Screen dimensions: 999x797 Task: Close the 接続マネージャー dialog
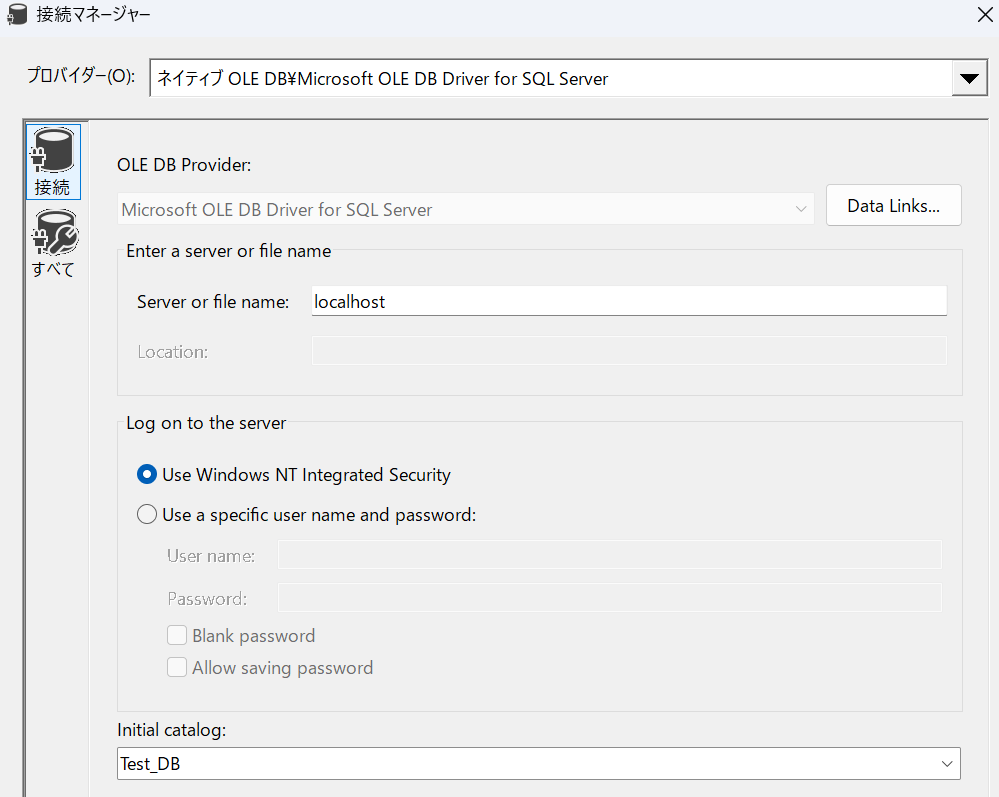point(985,15)
